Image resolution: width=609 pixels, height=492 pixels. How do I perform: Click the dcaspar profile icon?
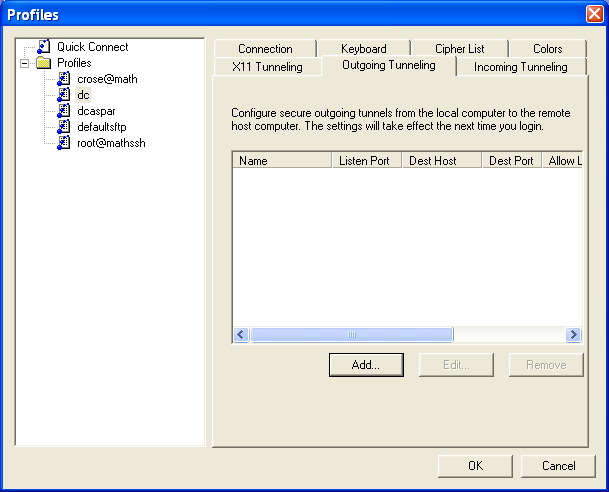tap(63, 111)
